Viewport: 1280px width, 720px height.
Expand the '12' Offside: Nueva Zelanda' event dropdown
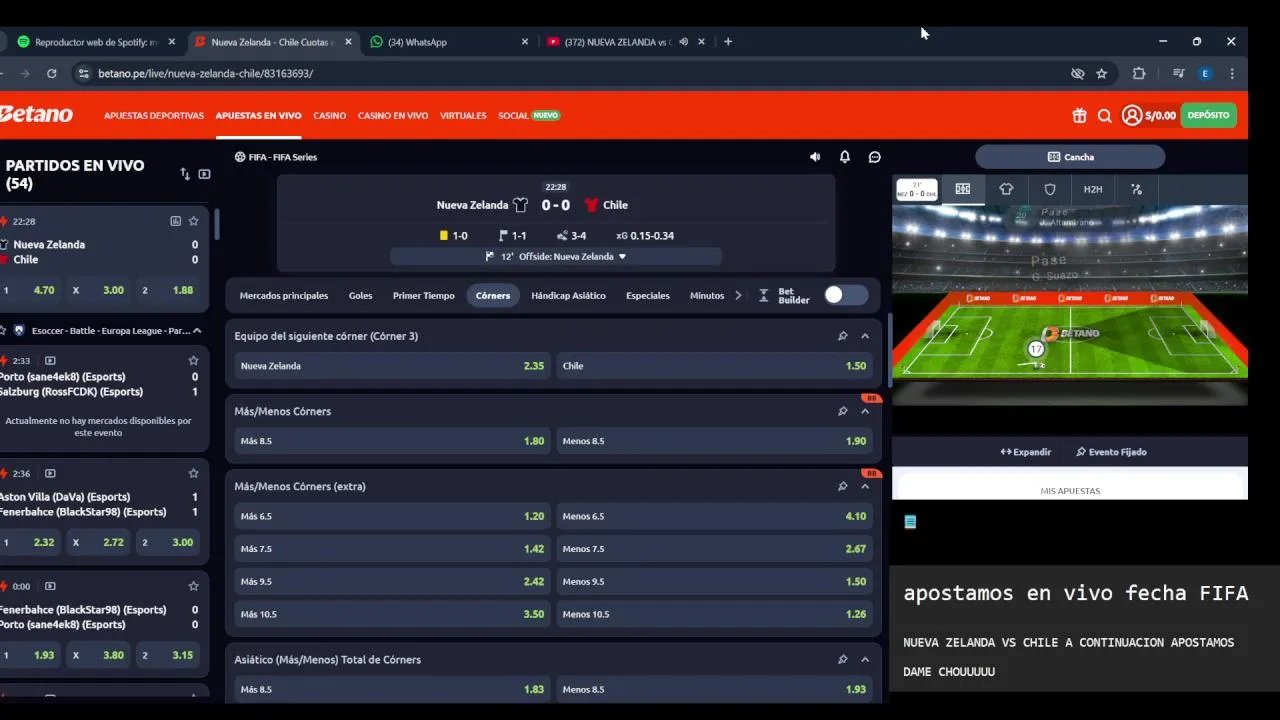[556, 256]
